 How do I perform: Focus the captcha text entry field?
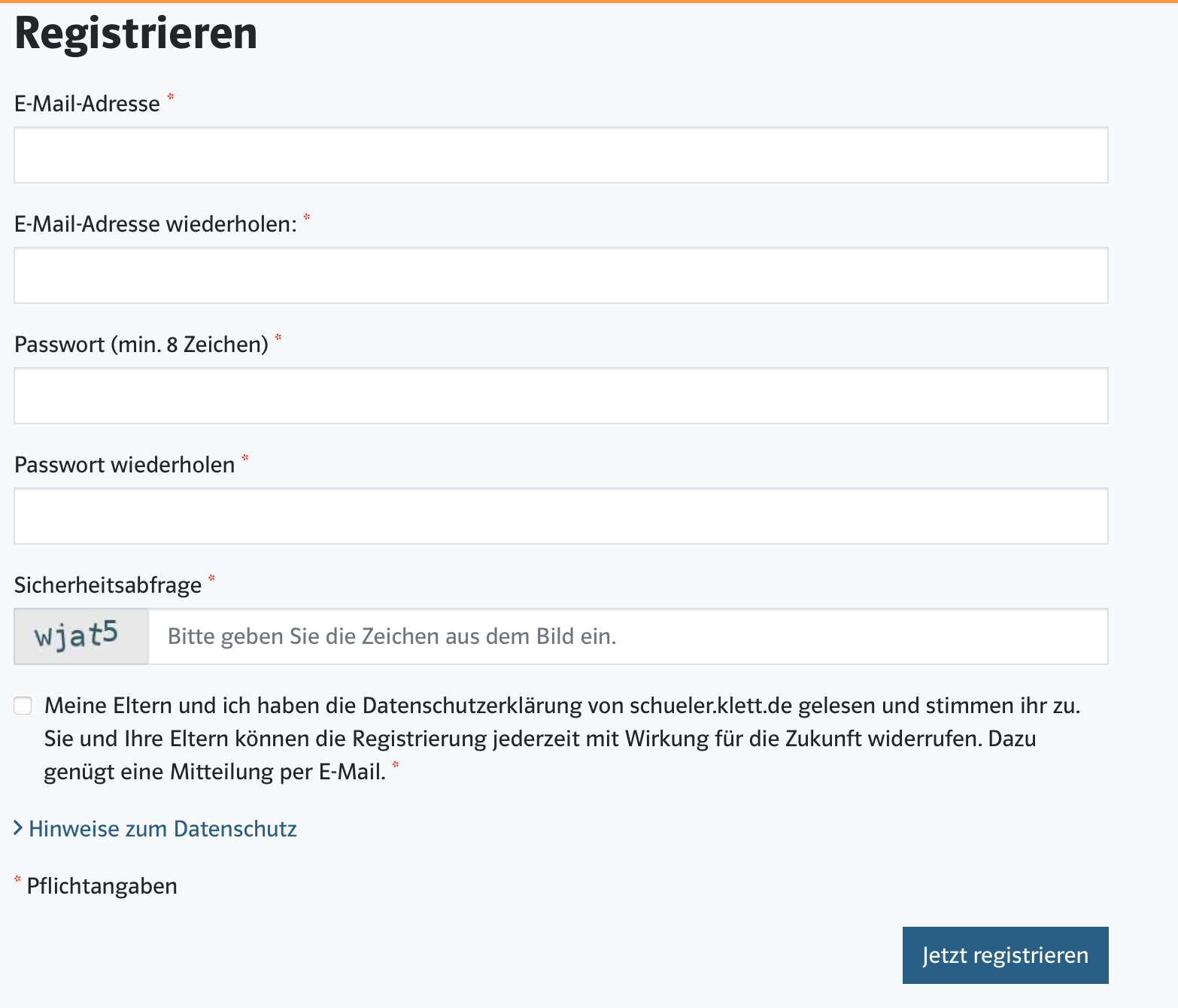click(627, 636)
